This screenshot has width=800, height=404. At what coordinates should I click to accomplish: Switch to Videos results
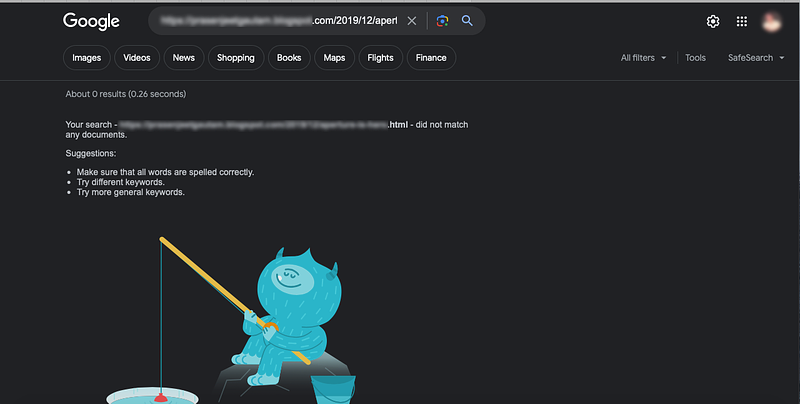point(137,58)
